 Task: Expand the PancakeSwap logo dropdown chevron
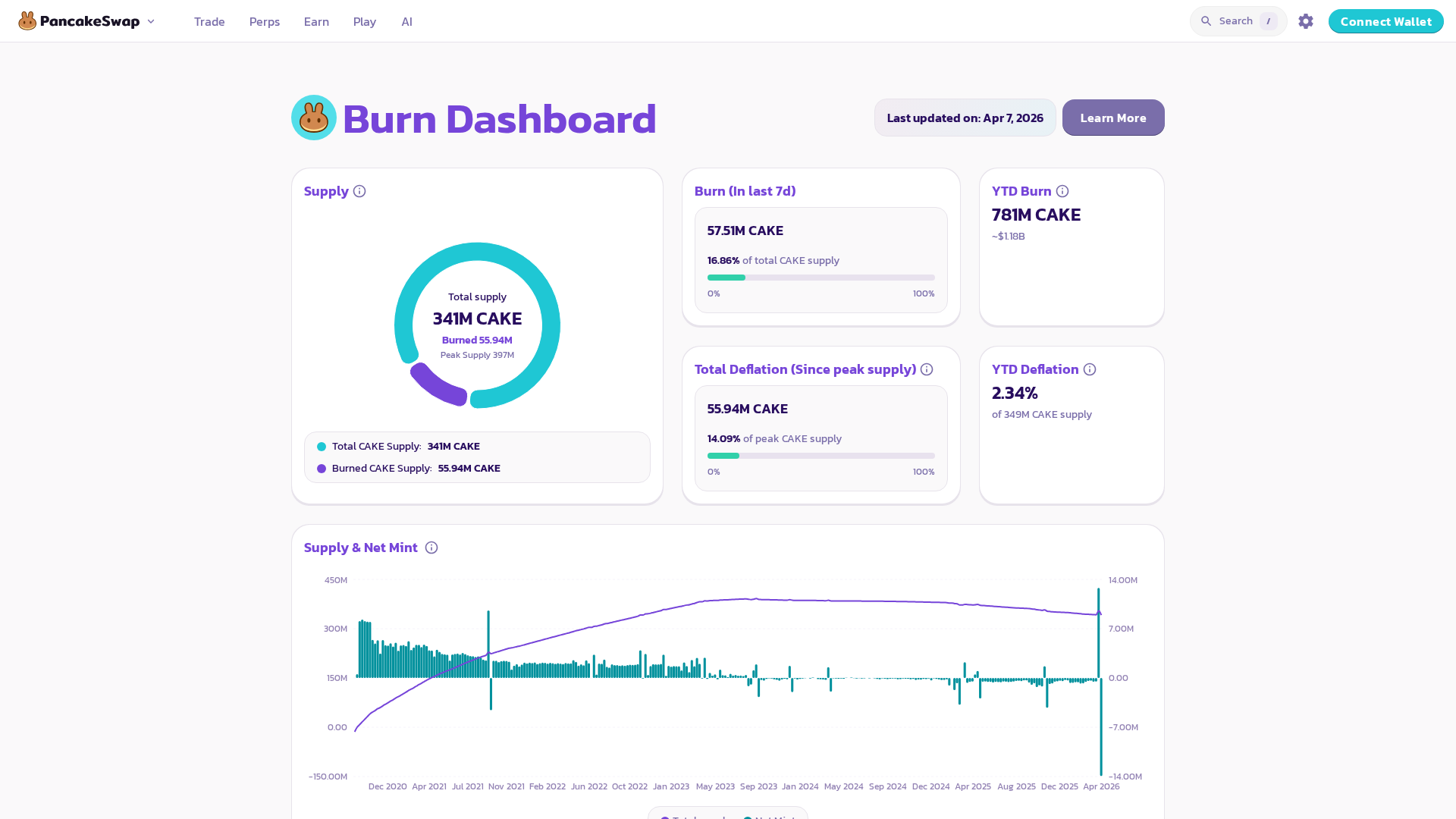(151, 21)
